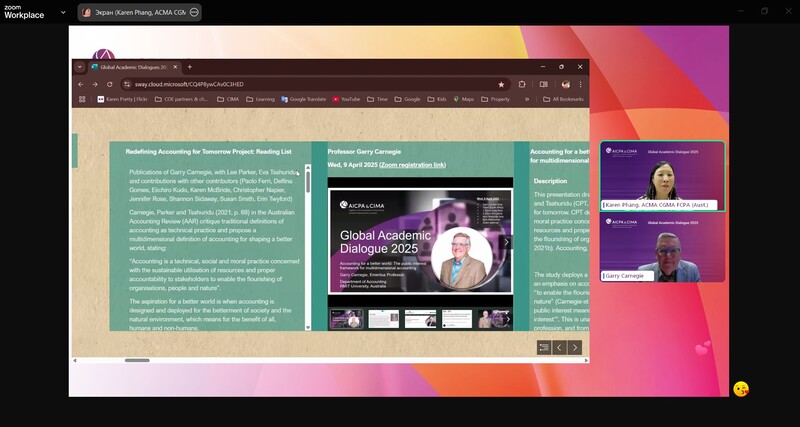Open the Chrome three-dot menu

tap(580, 84)
